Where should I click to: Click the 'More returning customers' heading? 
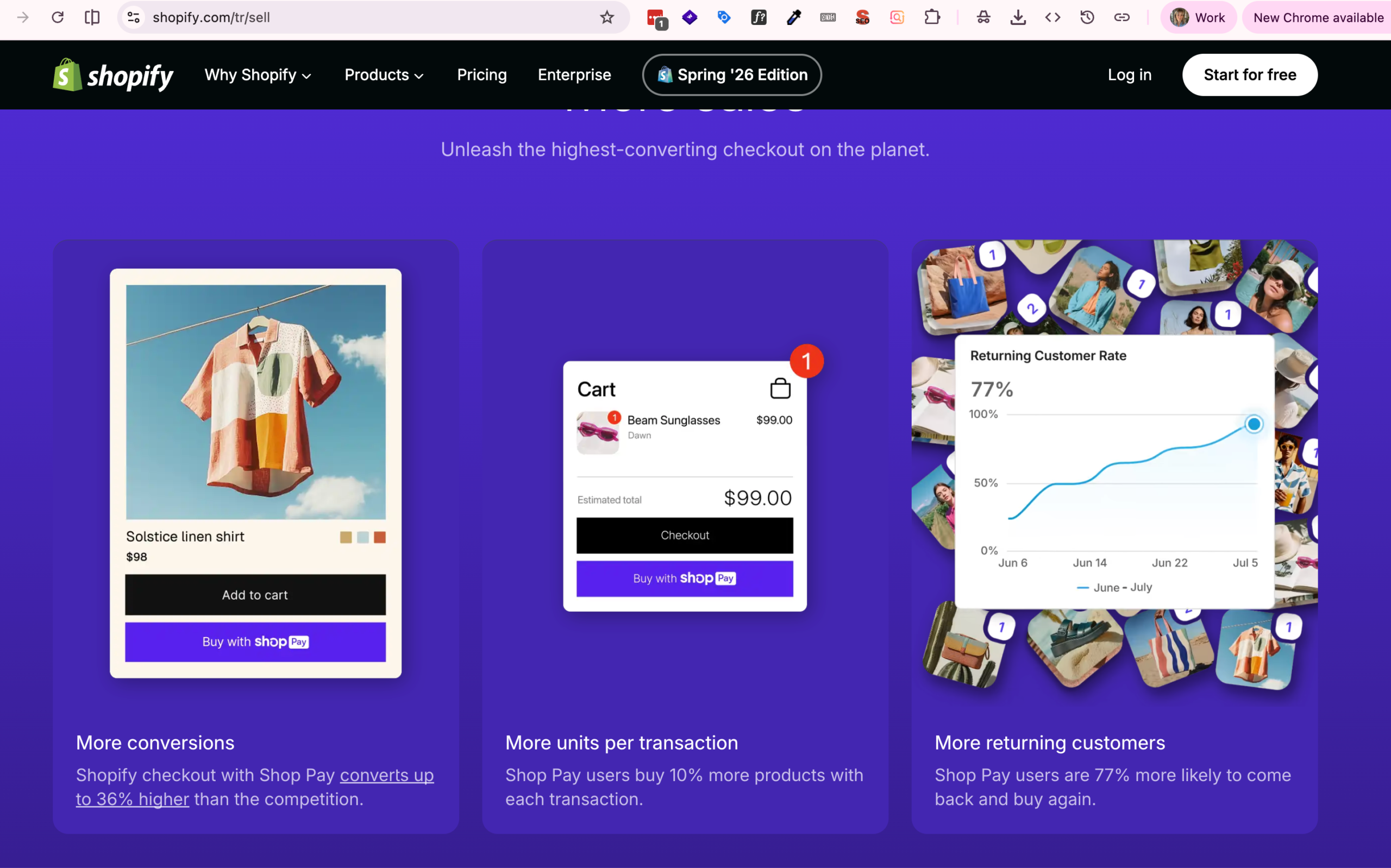tap(1050, 743)
